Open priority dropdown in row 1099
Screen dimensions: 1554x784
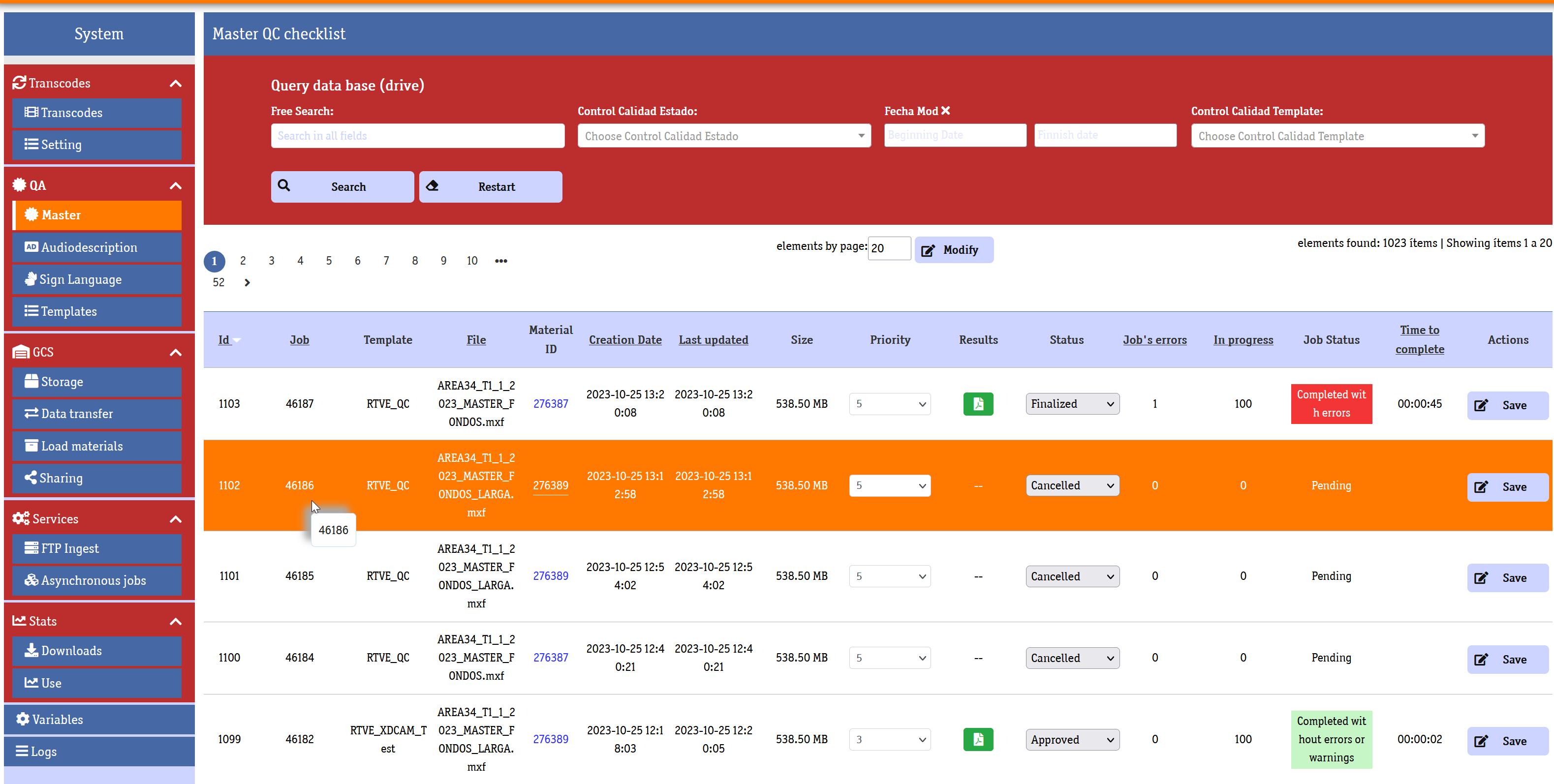point(890,740)
